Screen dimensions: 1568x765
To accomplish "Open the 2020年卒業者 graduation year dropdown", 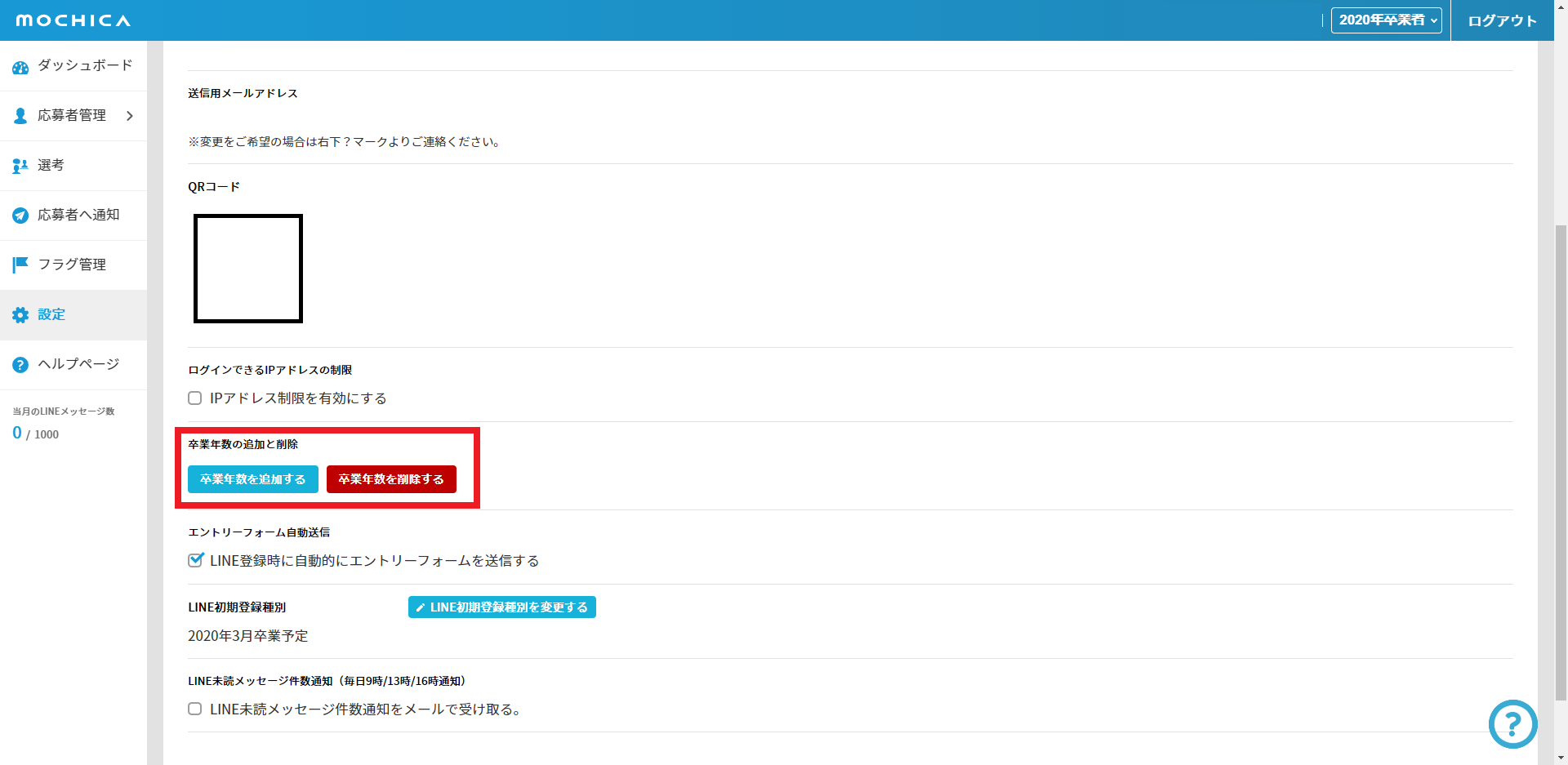I will [1386, 20].
